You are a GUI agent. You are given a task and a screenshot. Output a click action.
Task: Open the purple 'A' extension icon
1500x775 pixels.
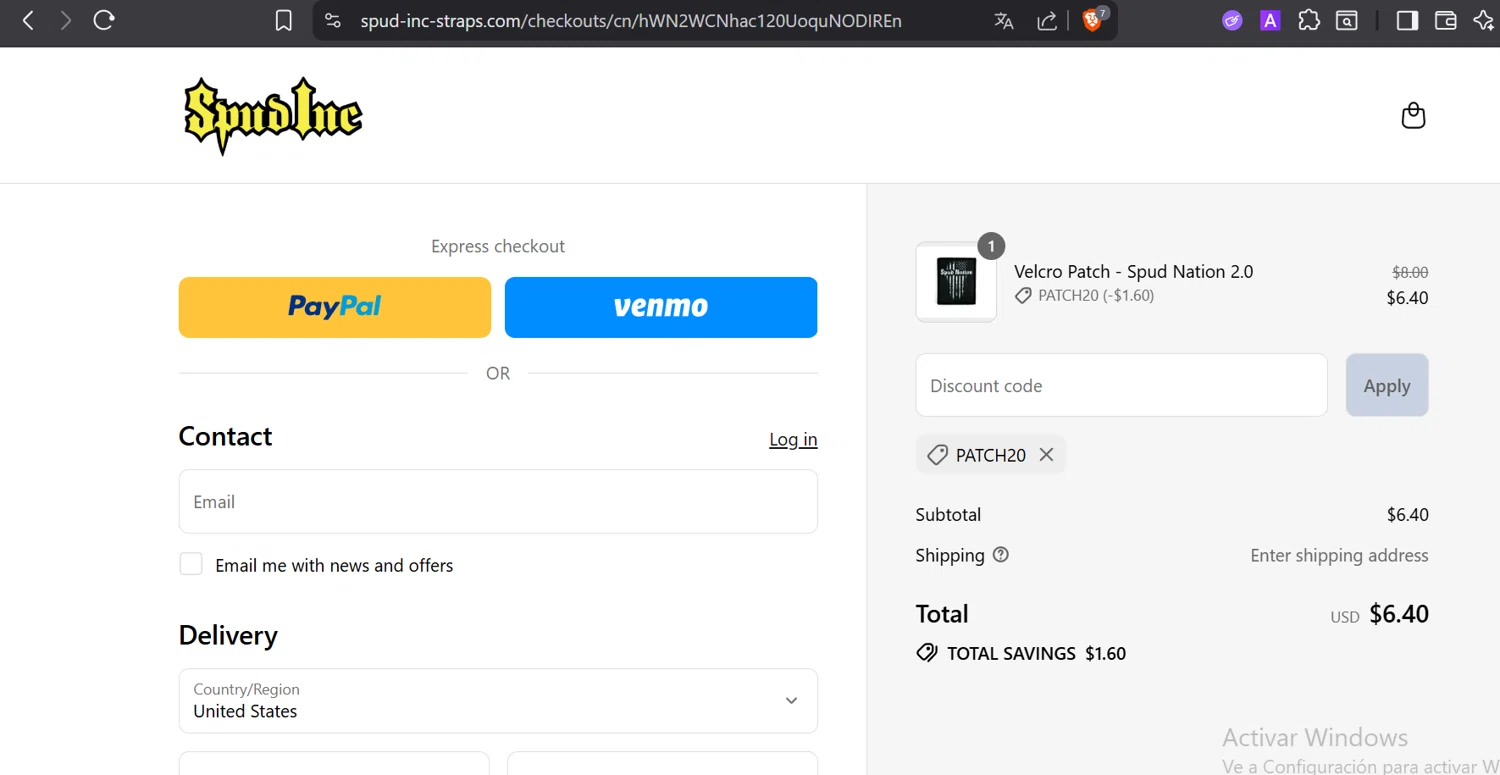[x=1270, y=20]
